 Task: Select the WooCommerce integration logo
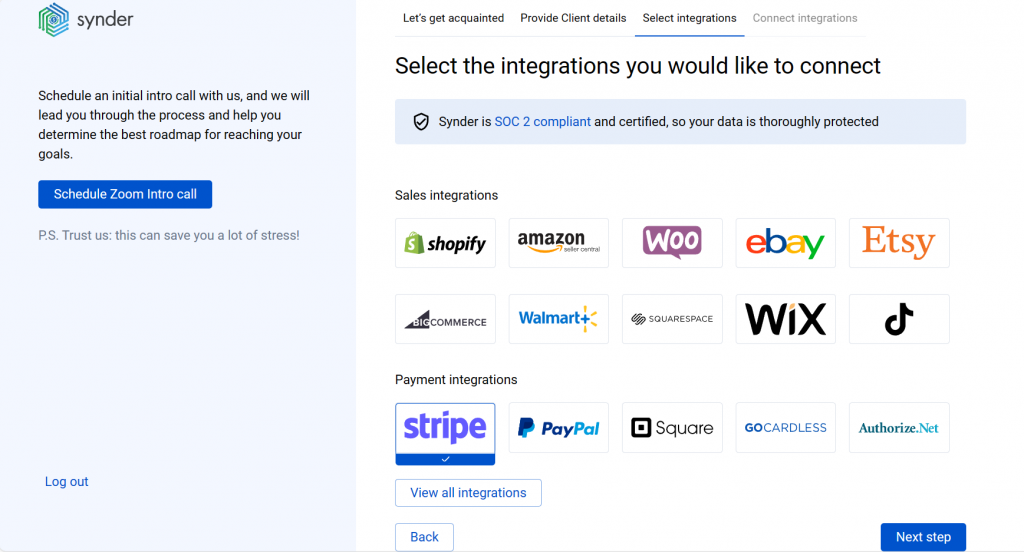click(672, 243)
